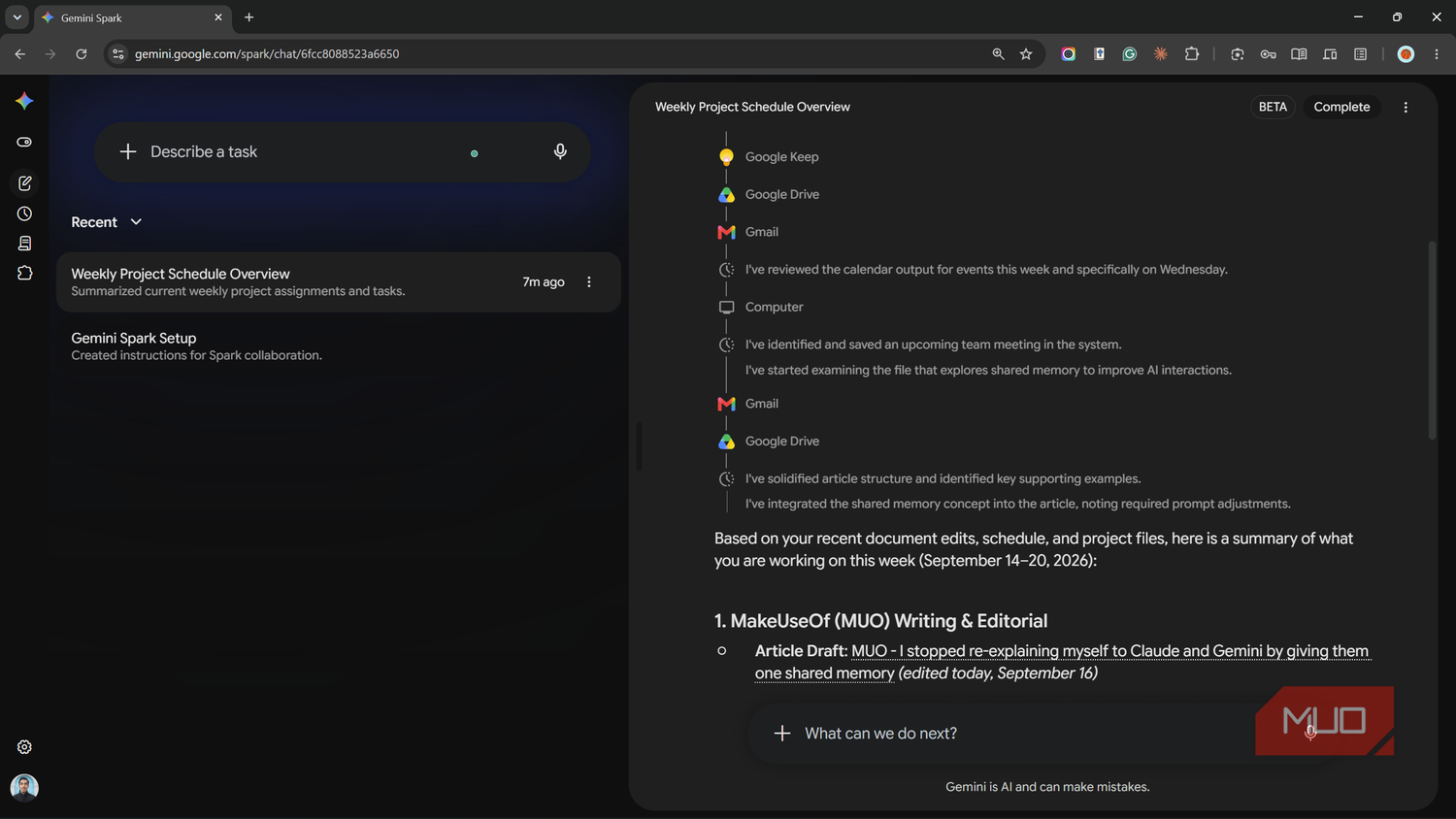Screen dimensions: 1456x819
Task: Select the Gemini Spark browser tab
Action: coord(132,17)
